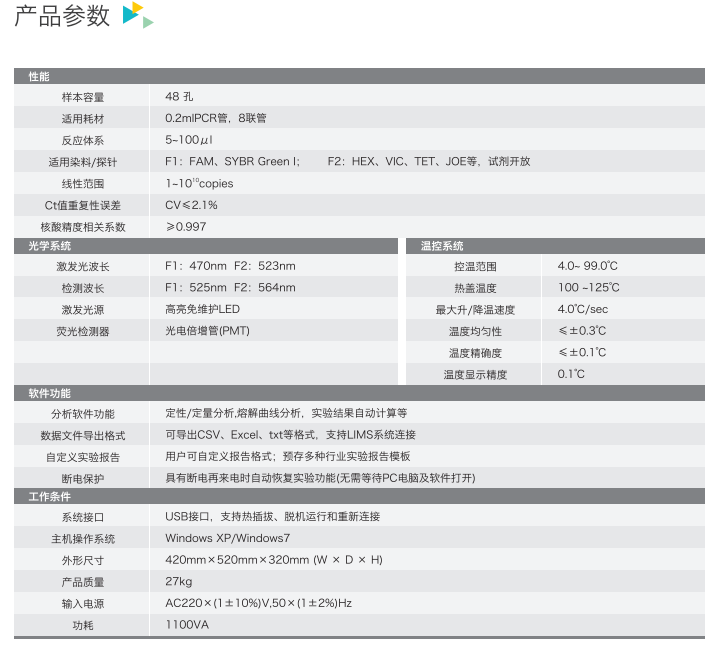The height and width of the screenshot is (645, 712).
Task: Select the 光学系统 section header
Action: click(x=50, y=246)
